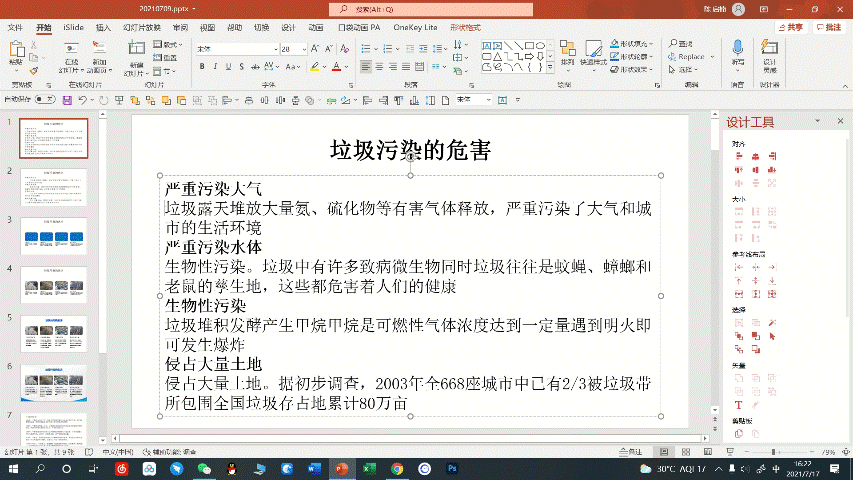Toggle strikethrough text formatting
The image size is (853, 480).
[255, 67]
